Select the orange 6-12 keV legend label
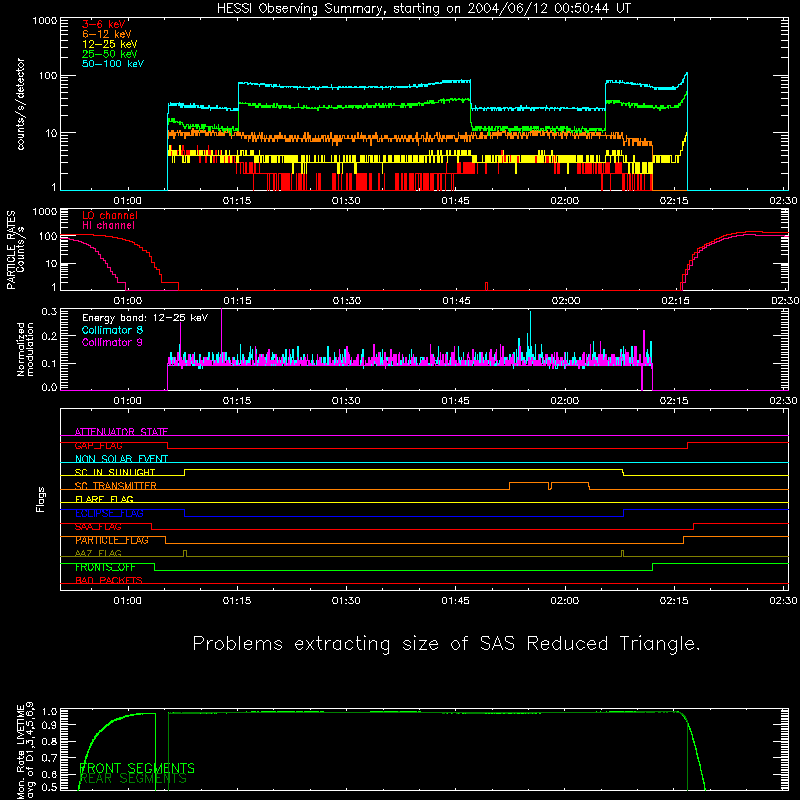Image resolution: width=800 pixels, height=800 pixels. 106,34
